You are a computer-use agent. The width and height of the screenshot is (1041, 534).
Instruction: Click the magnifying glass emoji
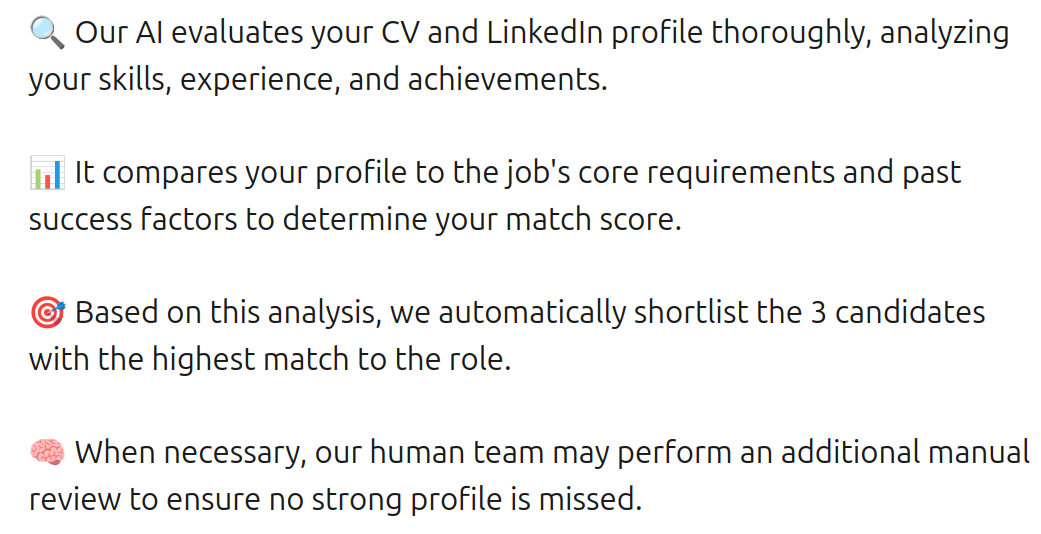coord(47,33)
